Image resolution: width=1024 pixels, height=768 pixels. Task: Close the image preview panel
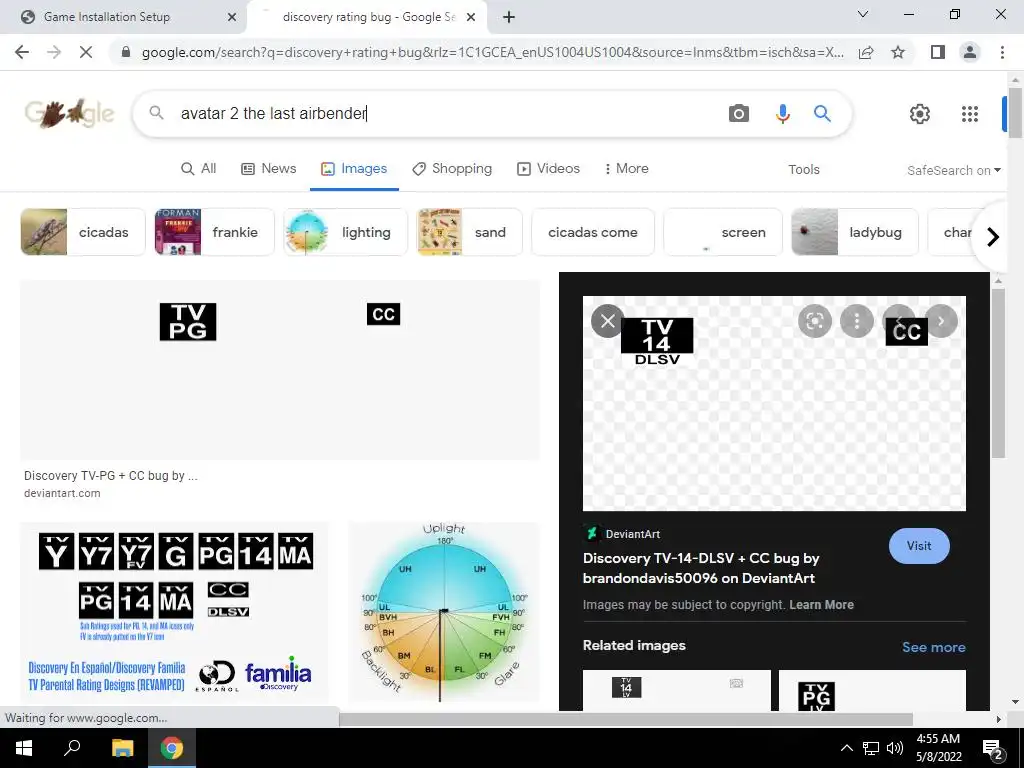(607, 321)
